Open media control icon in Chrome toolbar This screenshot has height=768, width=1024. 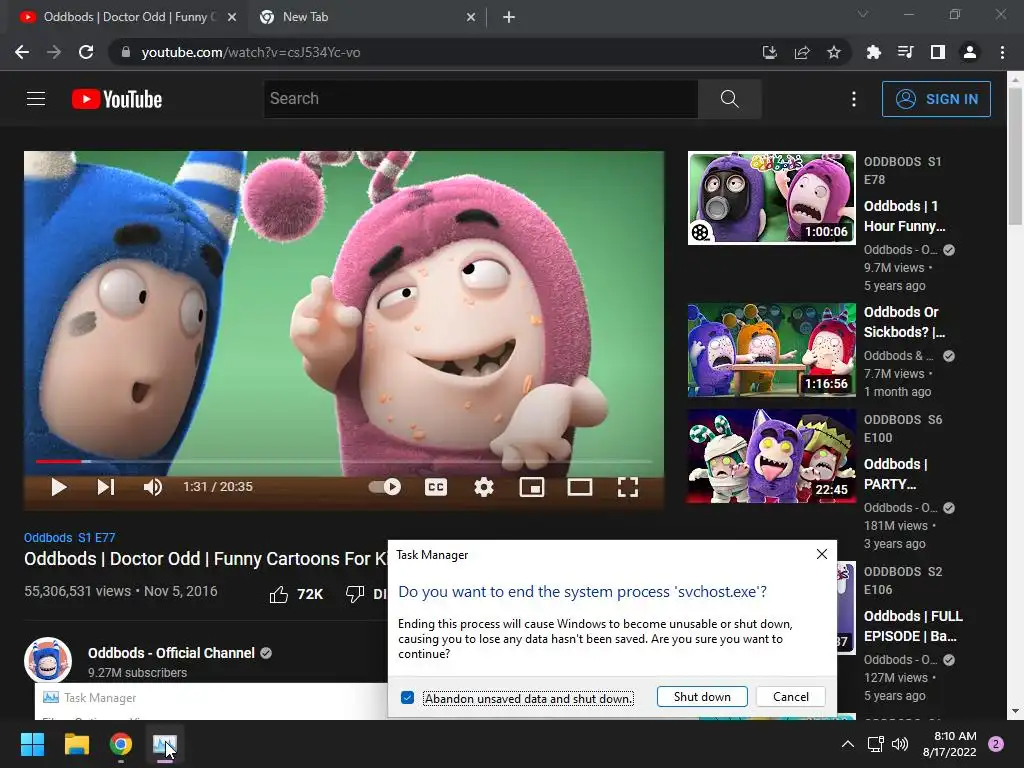click(x=905, y=52)
